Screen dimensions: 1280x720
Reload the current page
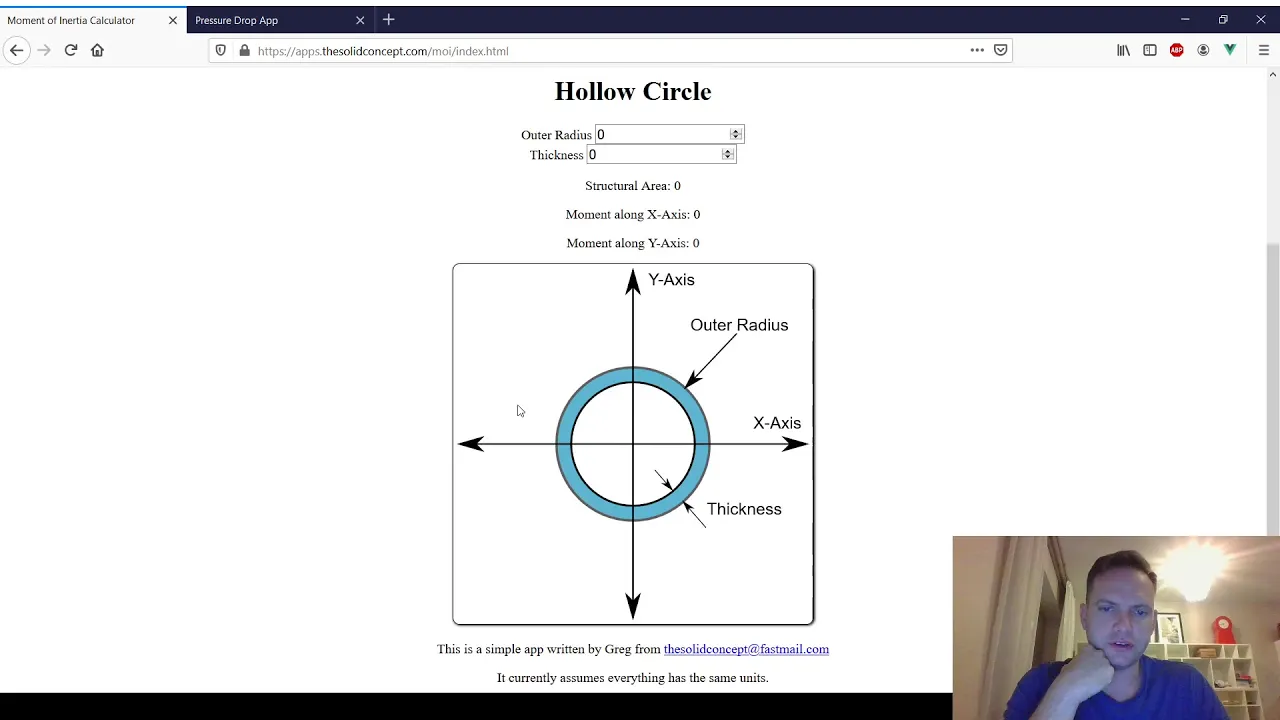[71, 50]
